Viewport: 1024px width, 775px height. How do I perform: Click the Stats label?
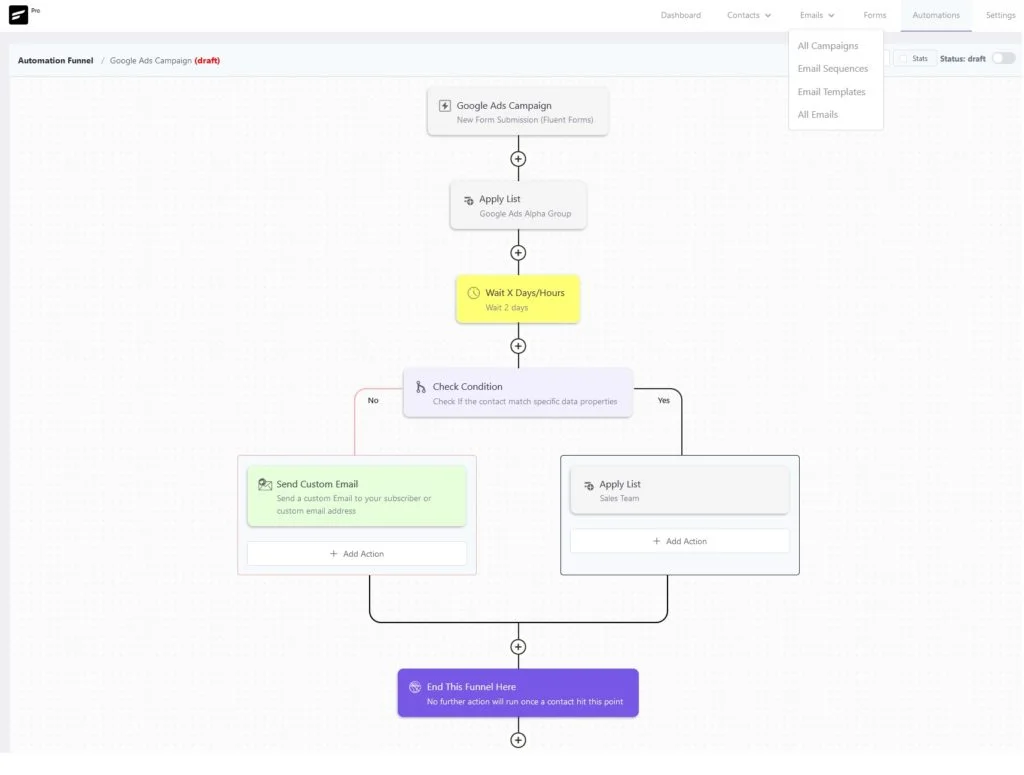[x=920, y=59]
